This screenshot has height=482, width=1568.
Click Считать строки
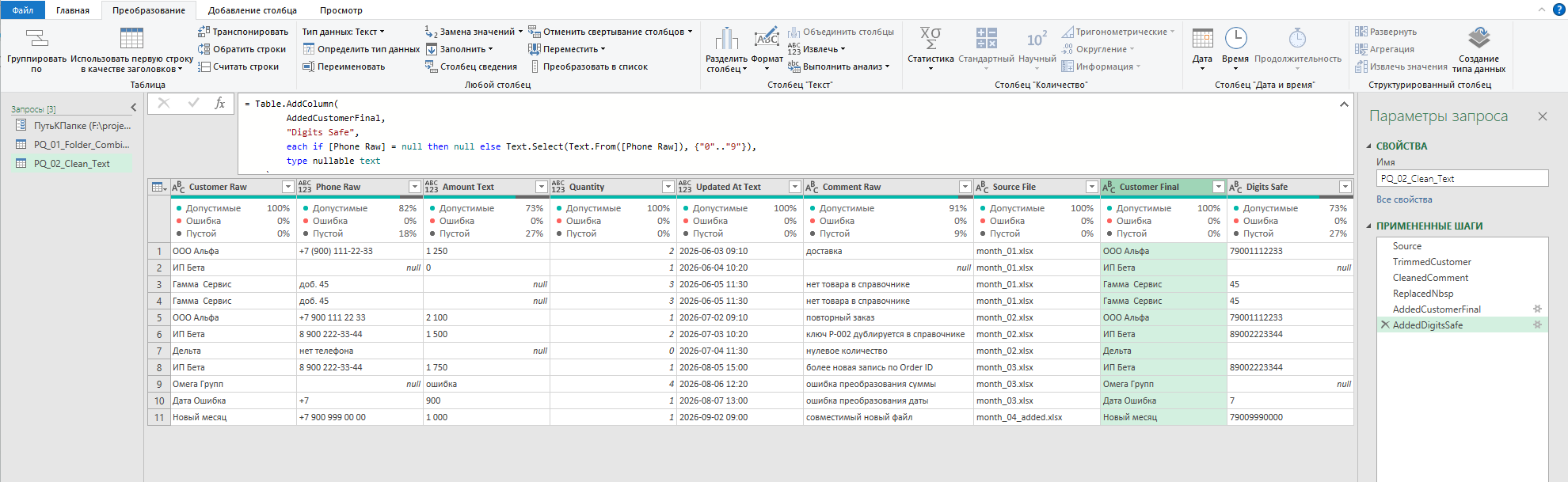[238, 66]
